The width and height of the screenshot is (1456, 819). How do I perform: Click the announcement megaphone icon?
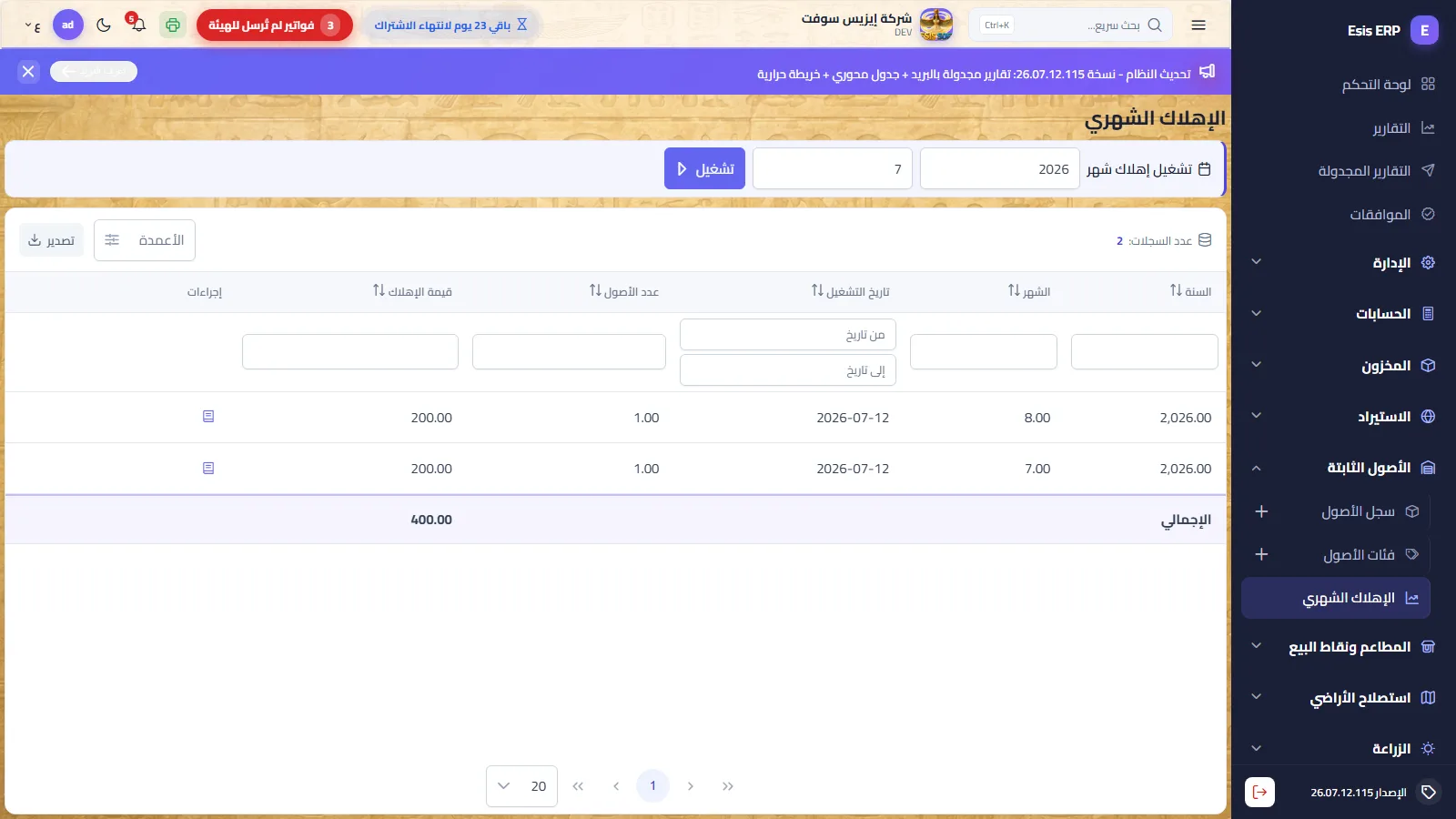pos(1208,71)
